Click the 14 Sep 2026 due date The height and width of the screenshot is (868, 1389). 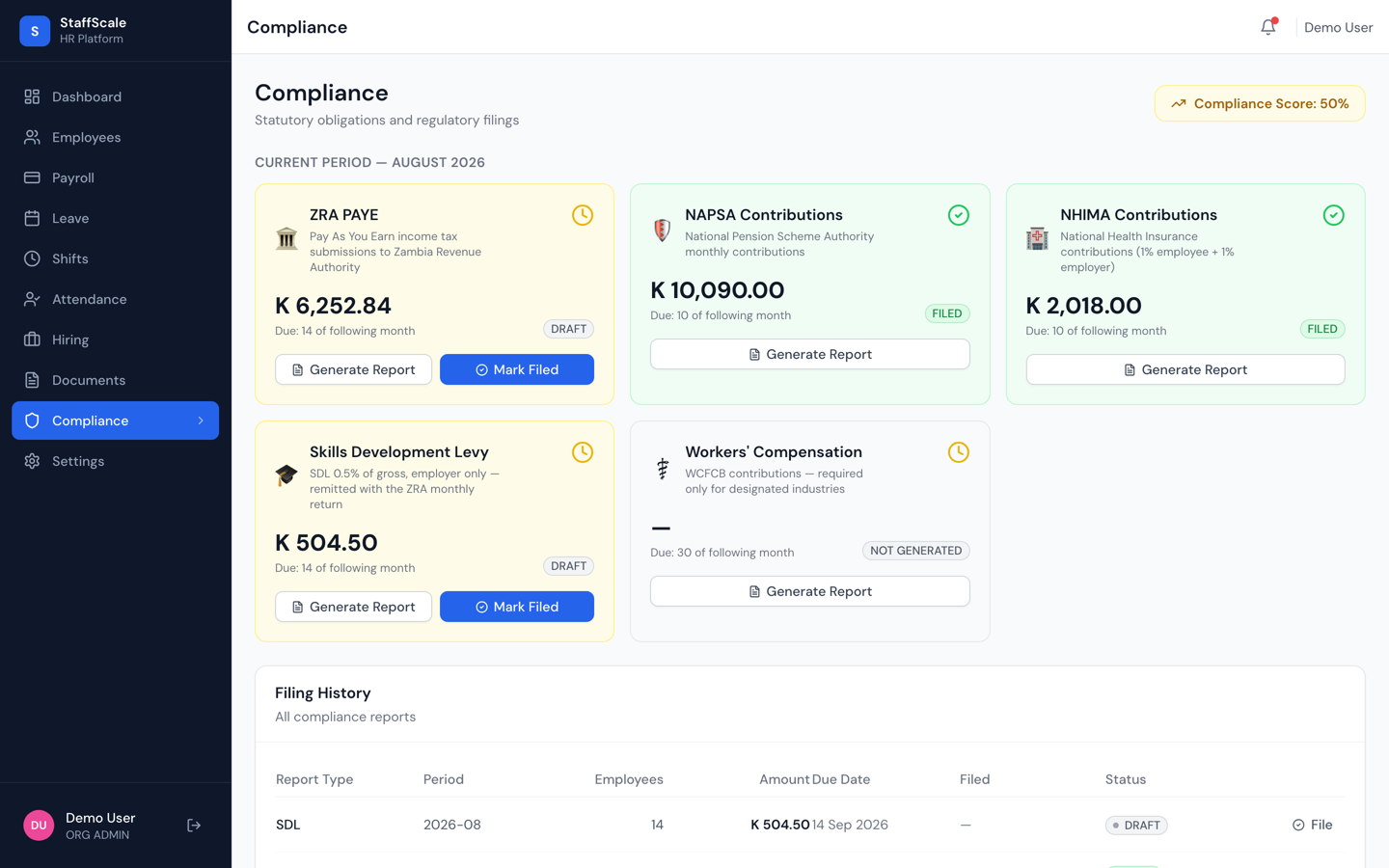tap(850, 825)
